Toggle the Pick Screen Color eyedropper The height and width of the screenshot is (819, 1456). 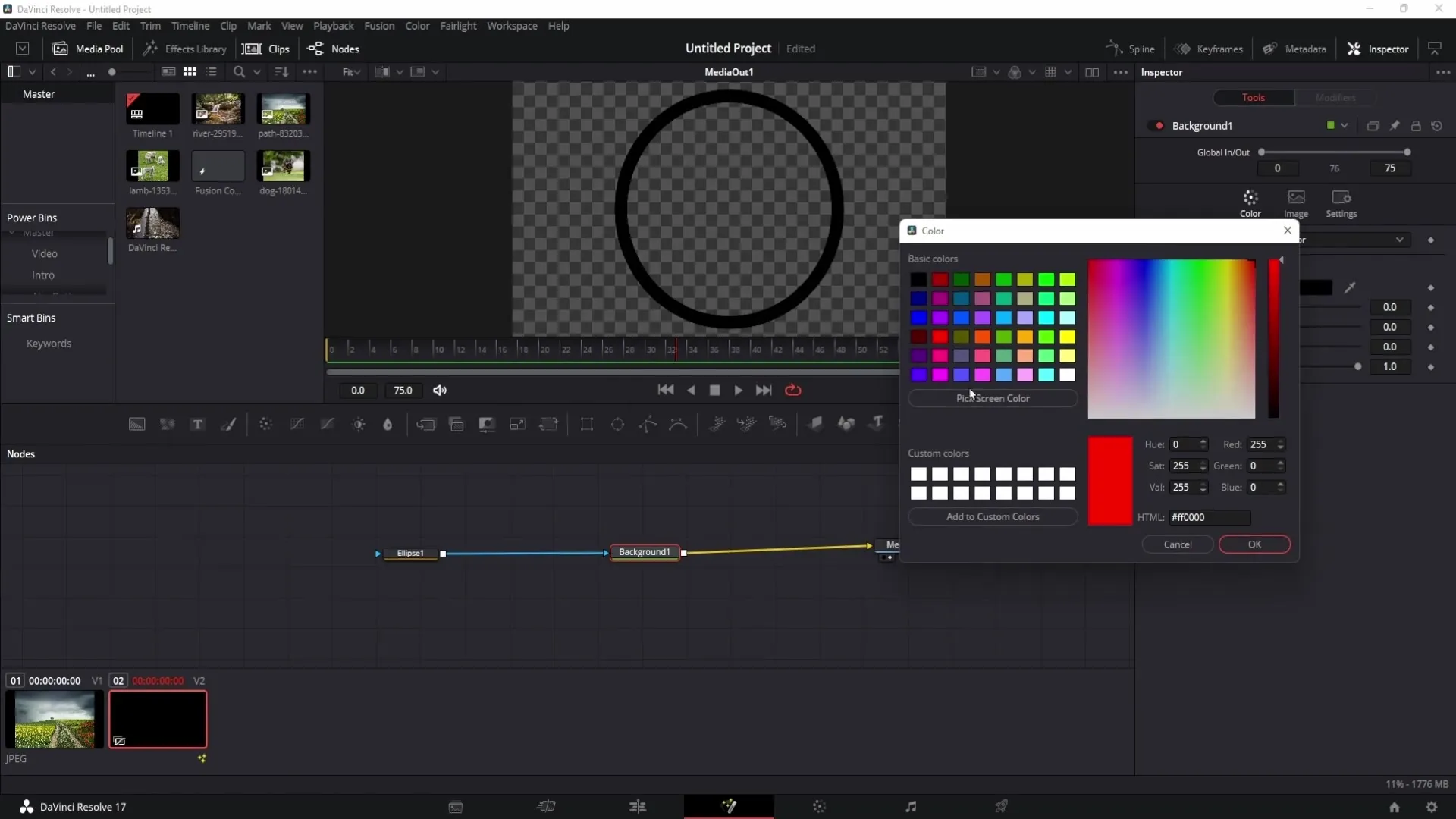click(x=992, y=398)
